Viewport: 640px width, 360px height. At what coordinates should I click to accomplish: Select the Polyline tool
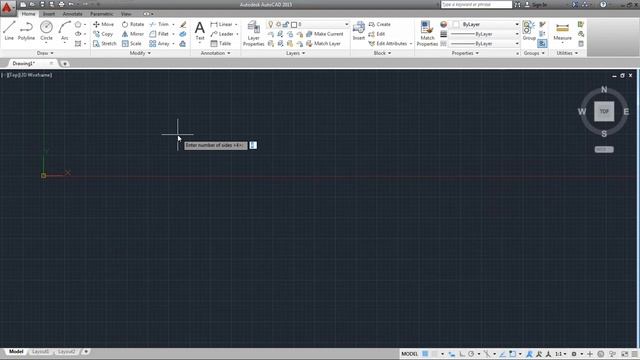pos(26,31)
